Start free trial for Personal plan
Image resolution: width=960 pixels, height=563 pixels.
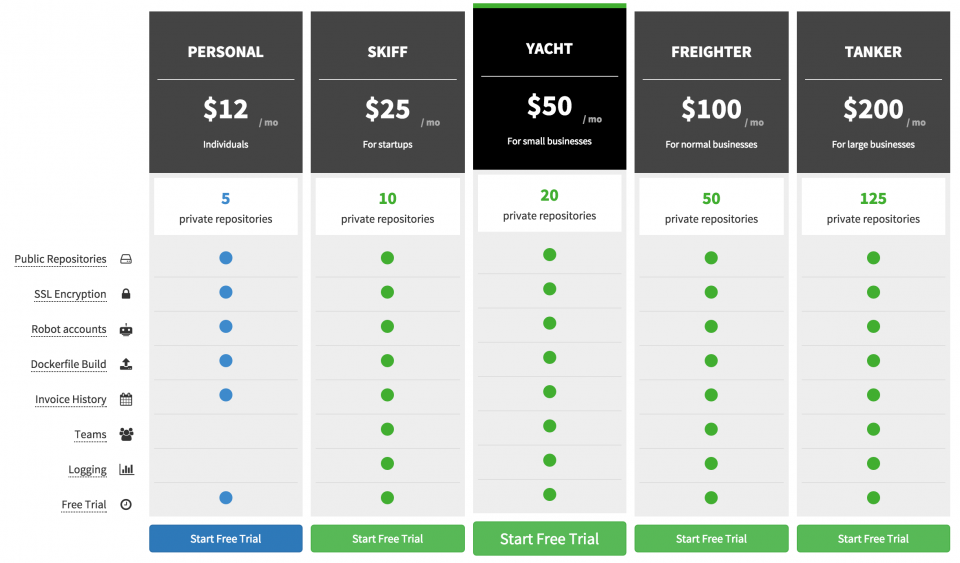point(226,538)
